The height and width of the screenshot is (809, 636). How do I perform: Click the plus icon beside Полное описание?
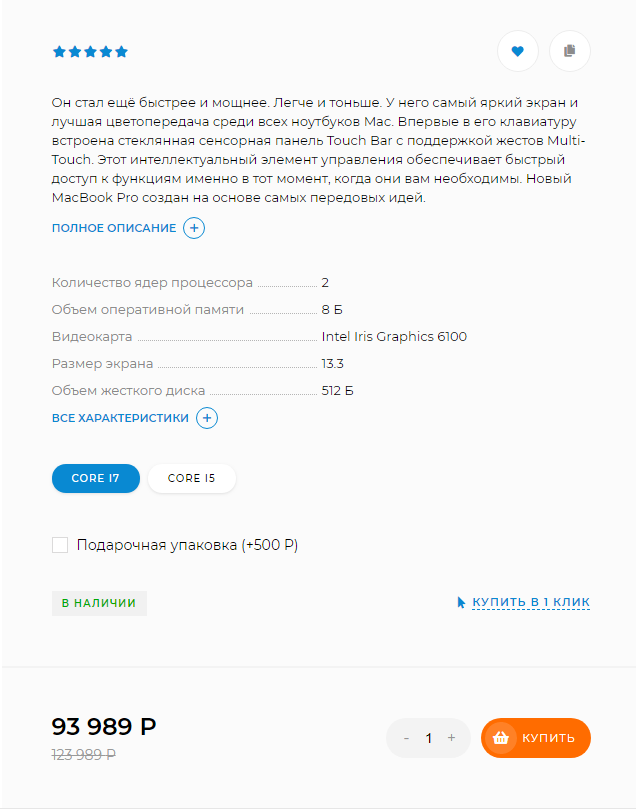pyautogui.click(x=195, y=228)
